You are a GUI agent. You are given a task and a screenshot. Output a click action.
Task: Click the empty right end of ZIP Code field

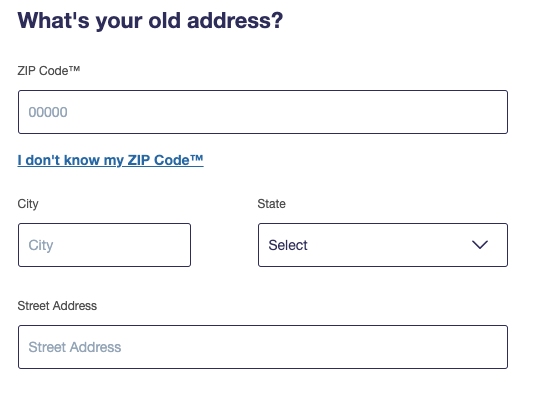[x=455, y=112]
